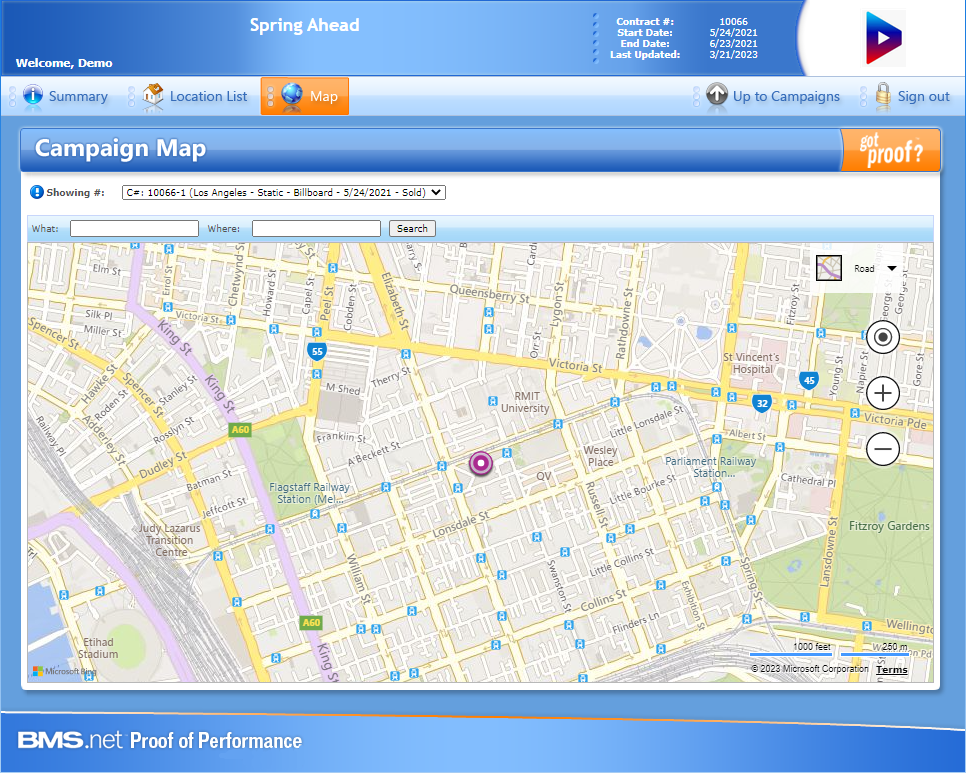Click the map zoom in plus button

883,393
